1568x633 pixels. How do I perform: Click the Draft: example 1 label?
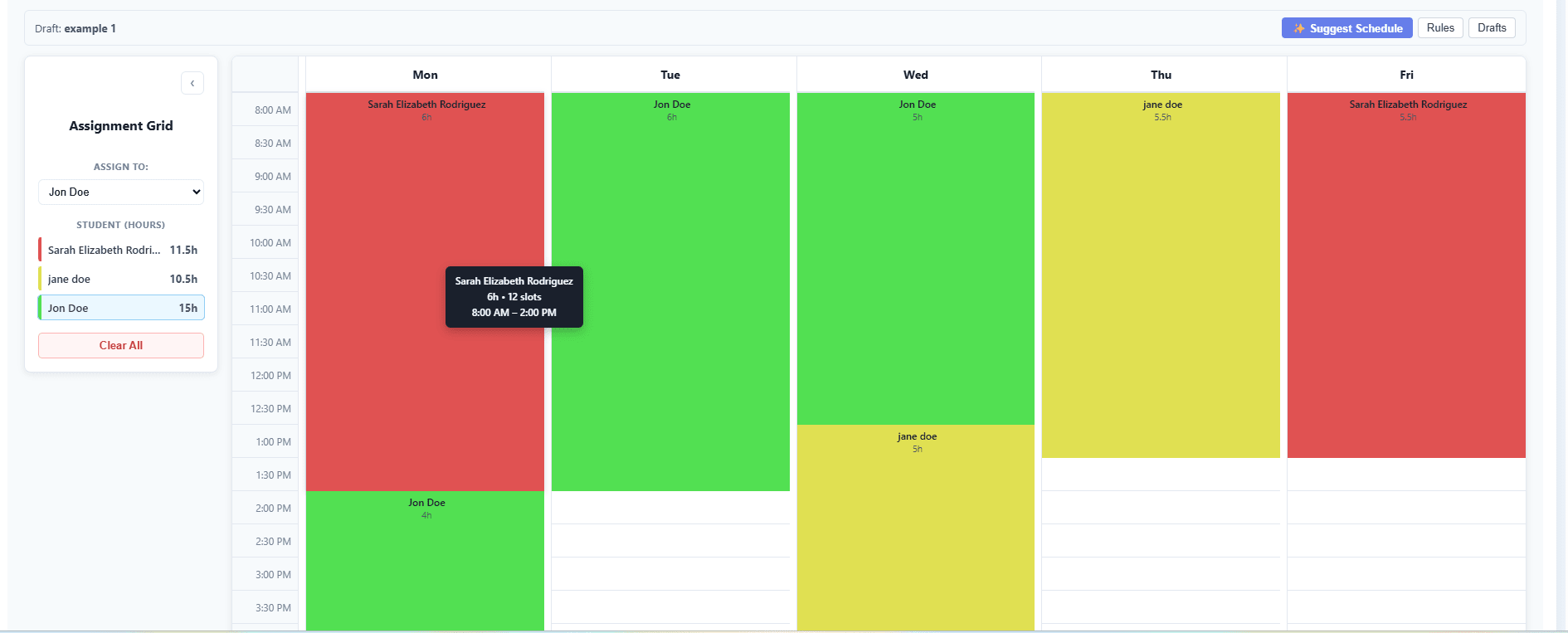[x=75, y=28]
